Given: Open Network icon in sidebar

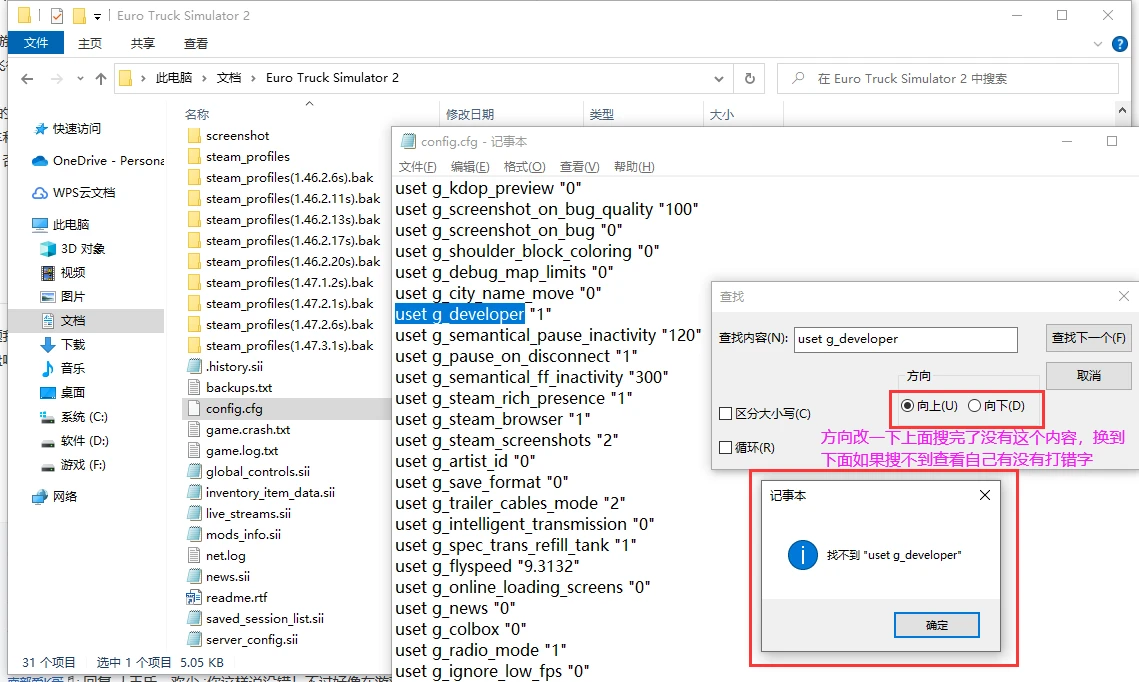Looking at the screenshot, I should (x=40, y=498).
